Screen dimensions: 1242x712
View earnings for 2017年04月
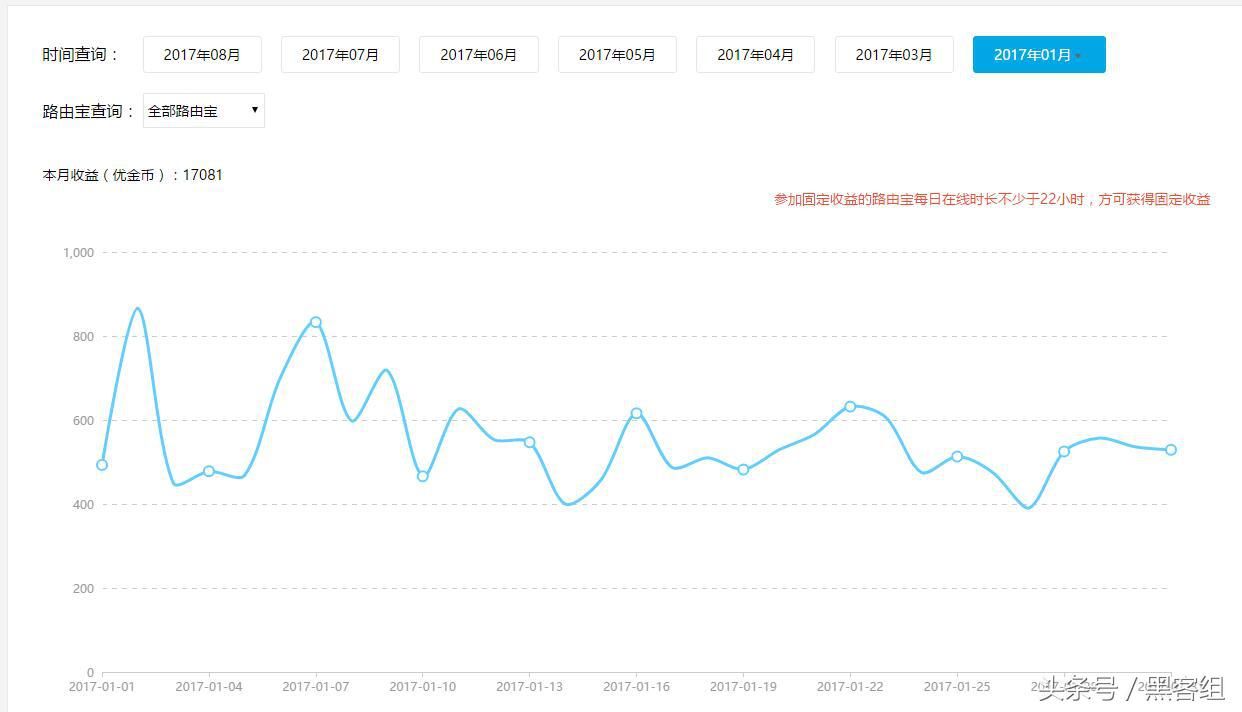tap(755, 55)
